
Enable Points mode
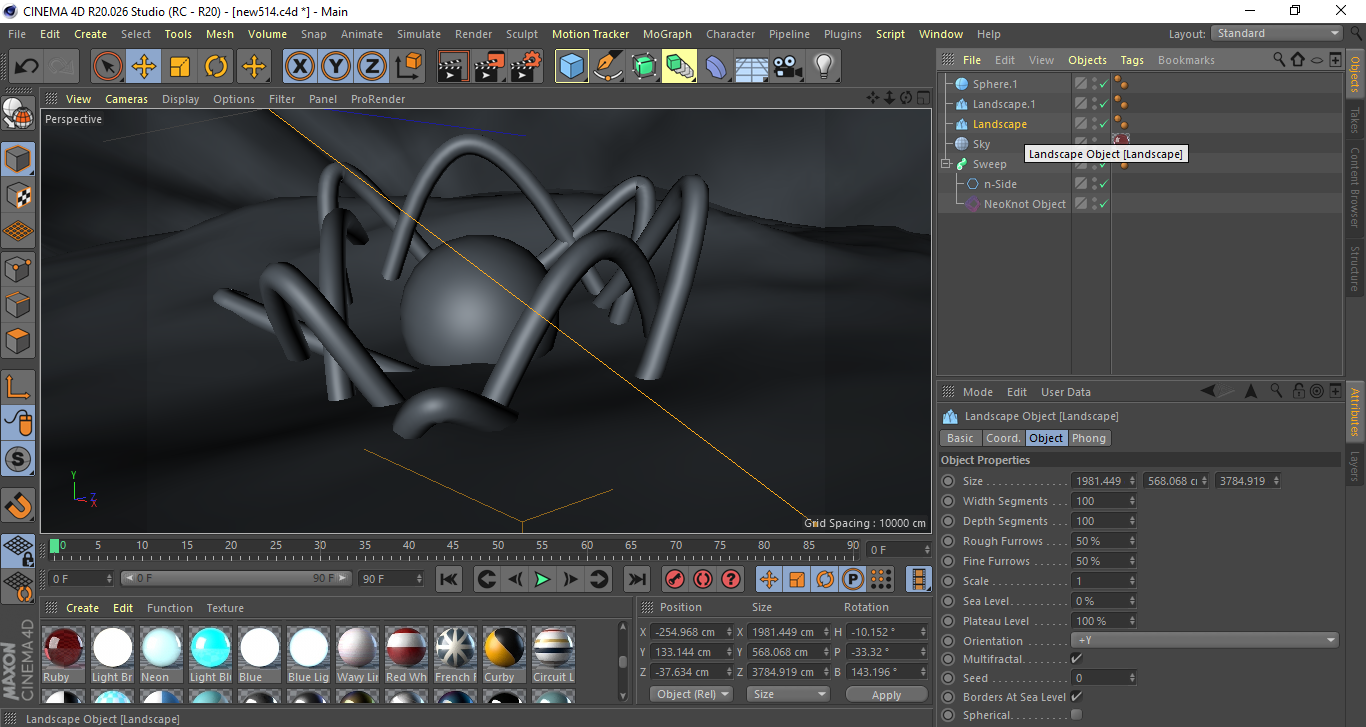(18, 269)
